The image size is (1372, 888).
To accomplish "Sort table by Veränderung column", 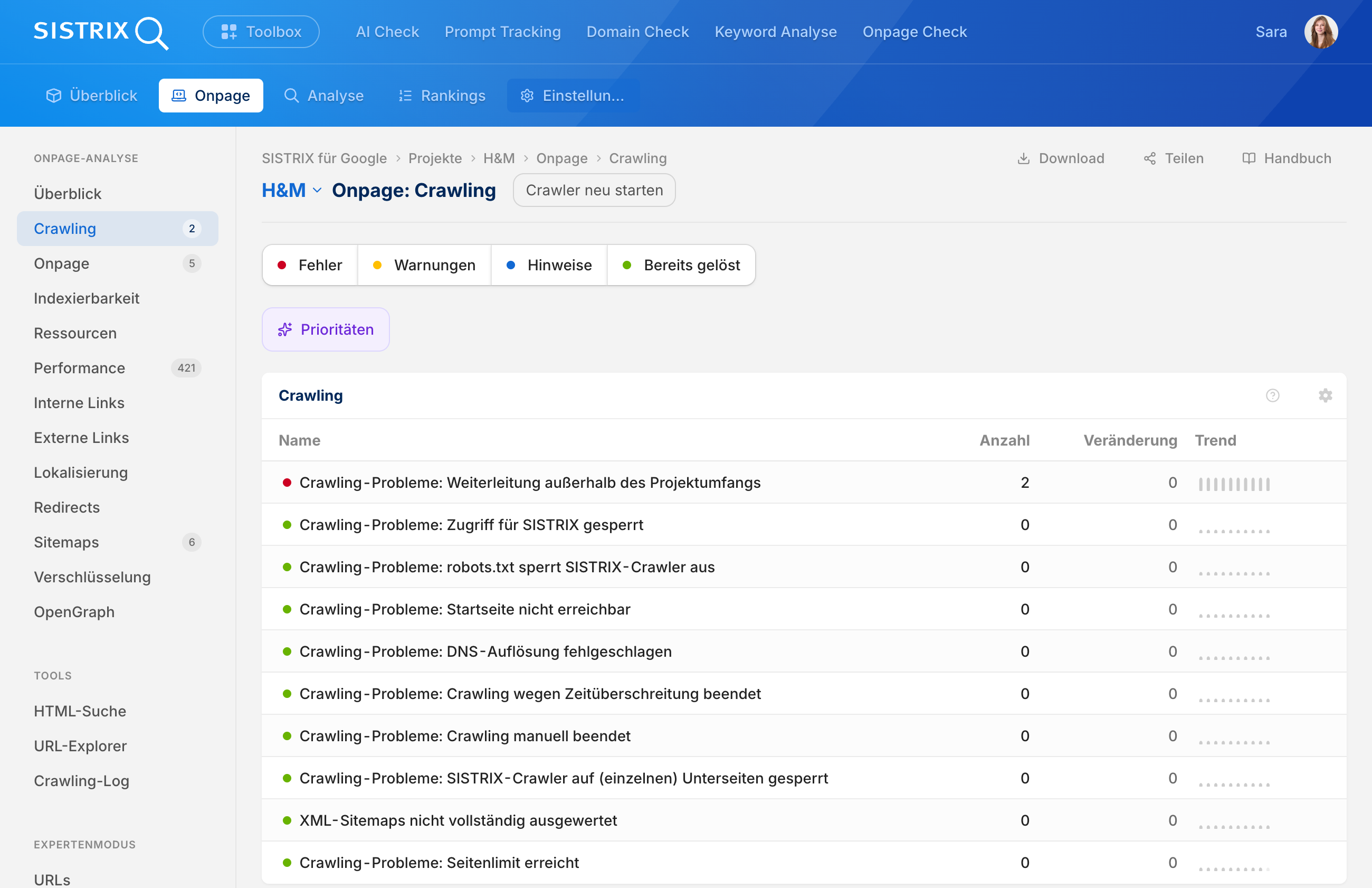I will tap(1130, 440).
